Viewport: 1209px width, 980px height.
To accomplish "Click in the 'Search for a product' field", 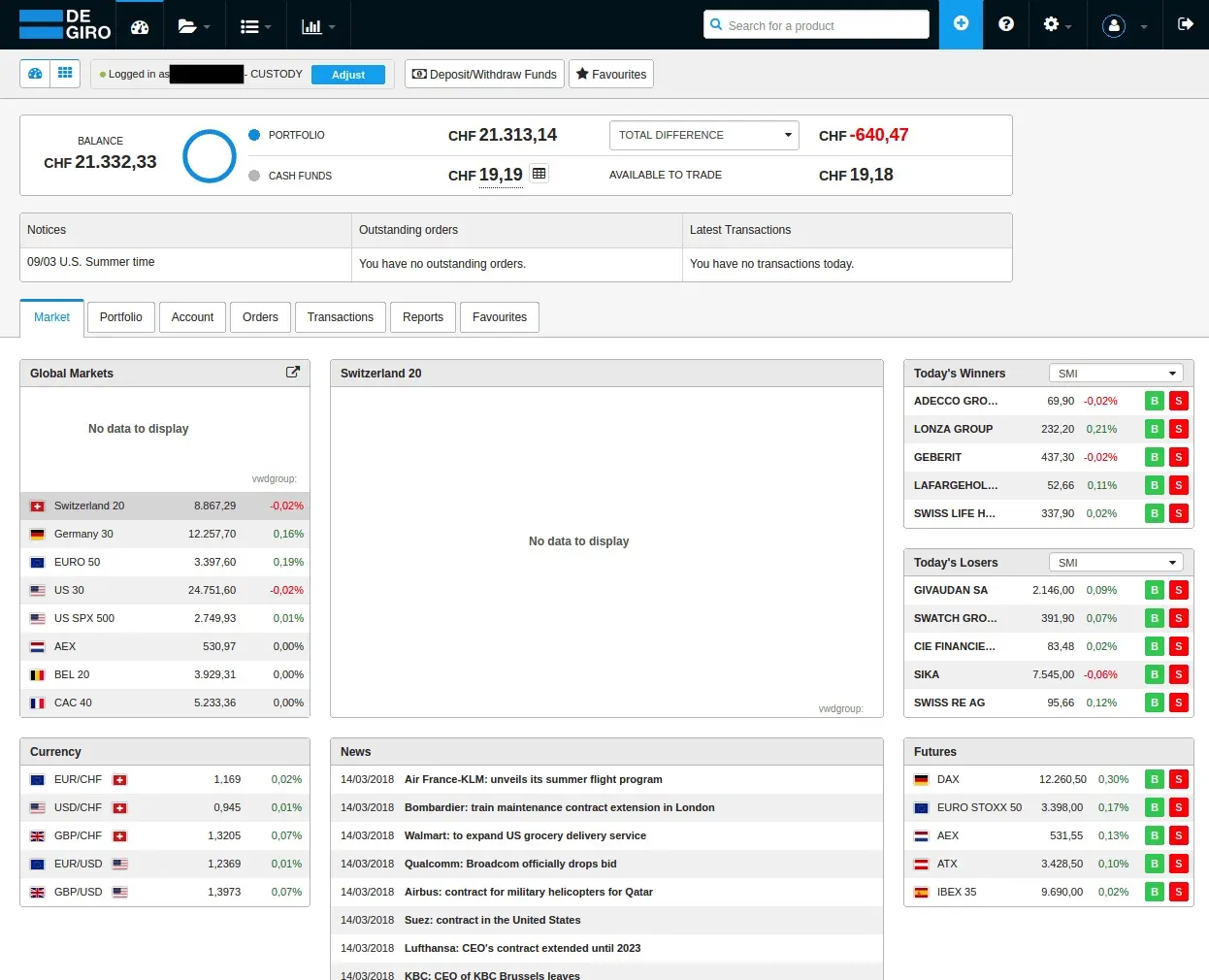I will [816, 25].
